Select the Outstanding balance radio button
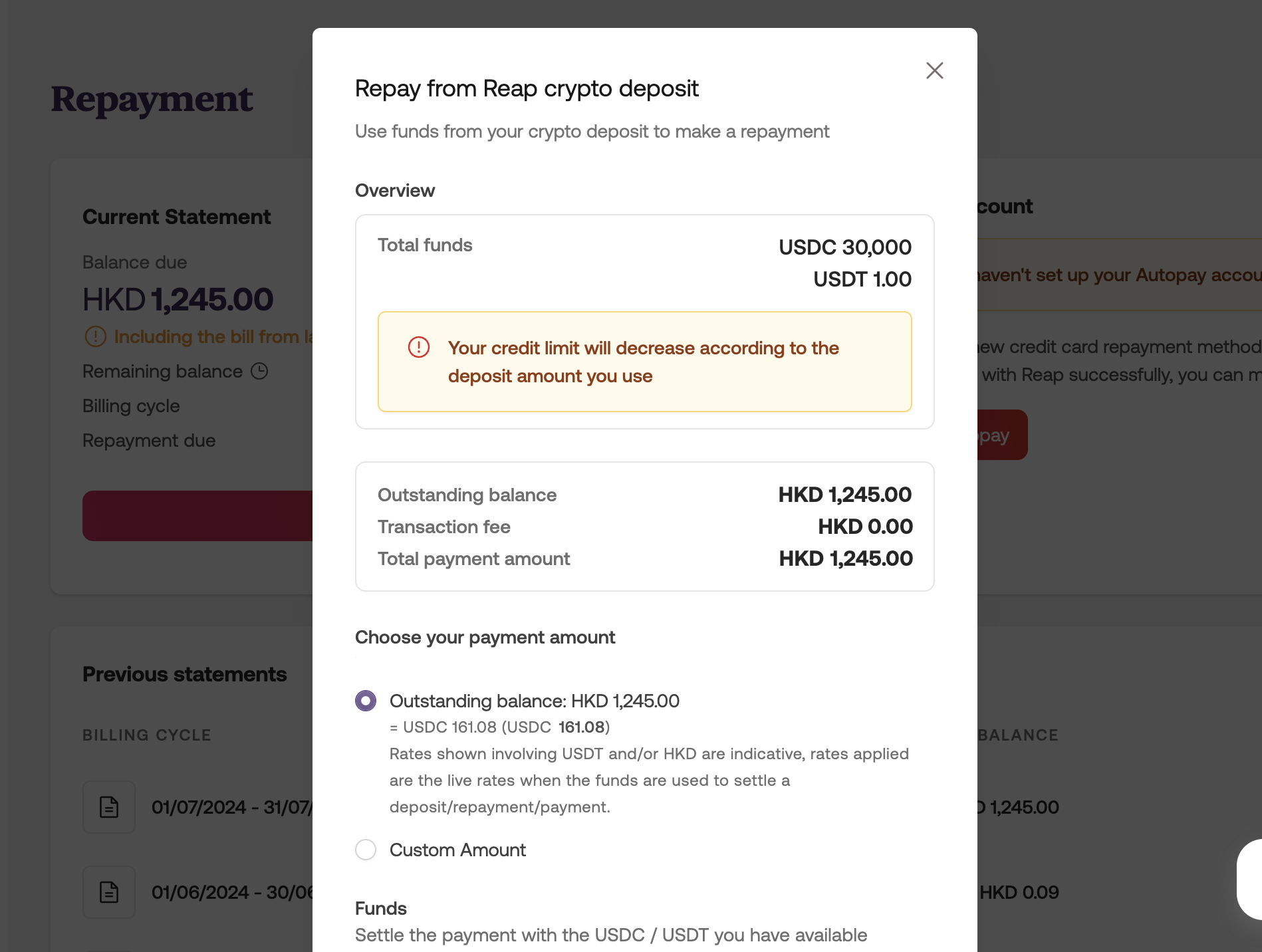This screenshot has height=952, width=1262. [x=366, y=701]
